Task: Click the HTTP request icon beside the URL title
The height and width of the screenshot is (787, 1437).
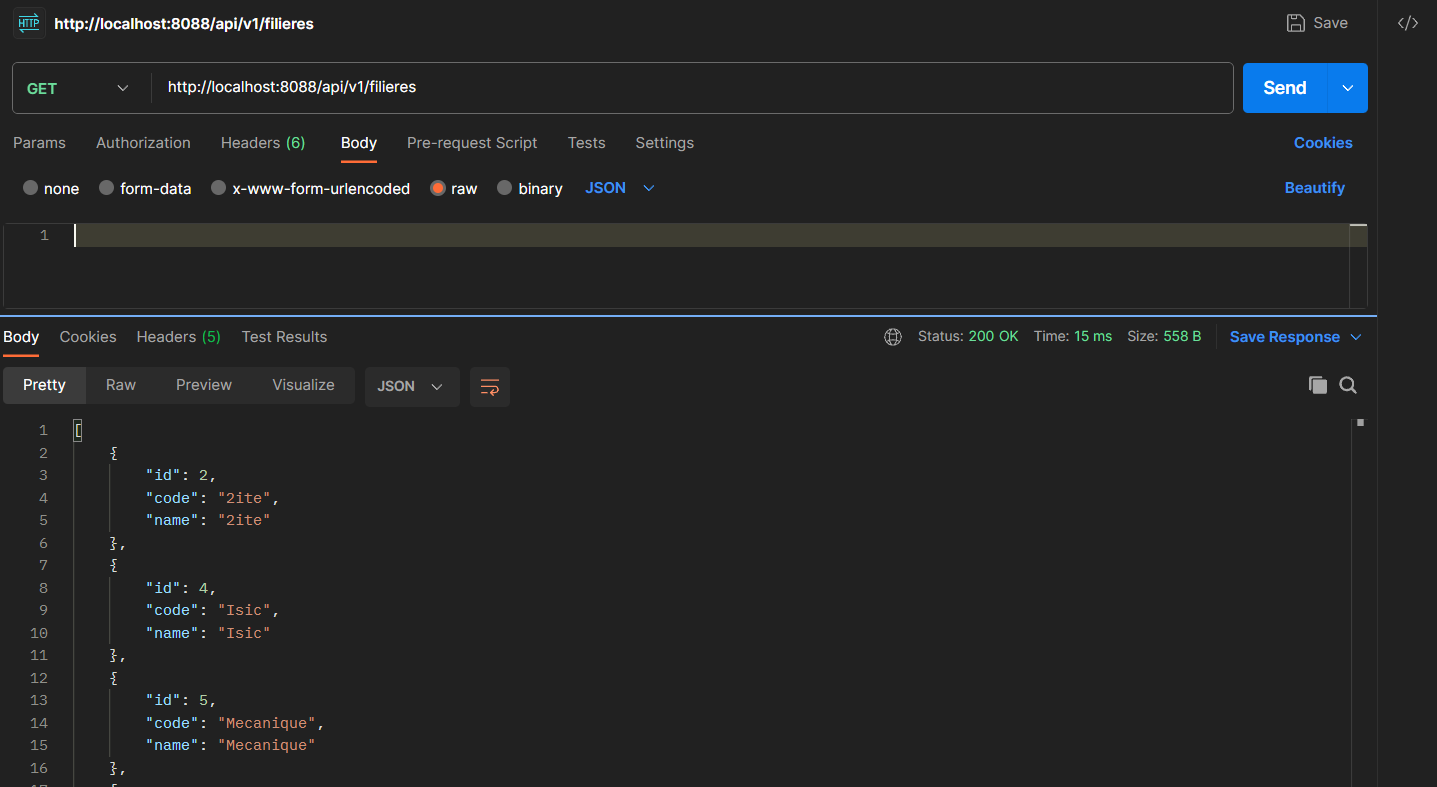Action: click(x=28, y=22)
